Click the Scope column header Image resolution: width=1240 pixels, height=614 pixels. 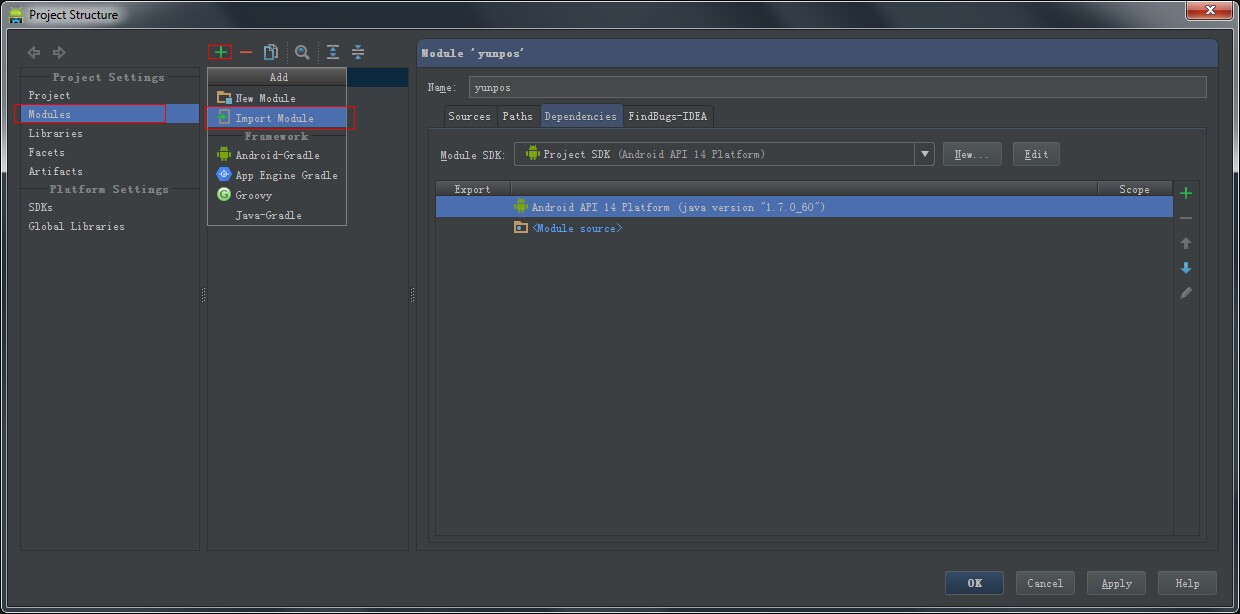click(1135, 189)
